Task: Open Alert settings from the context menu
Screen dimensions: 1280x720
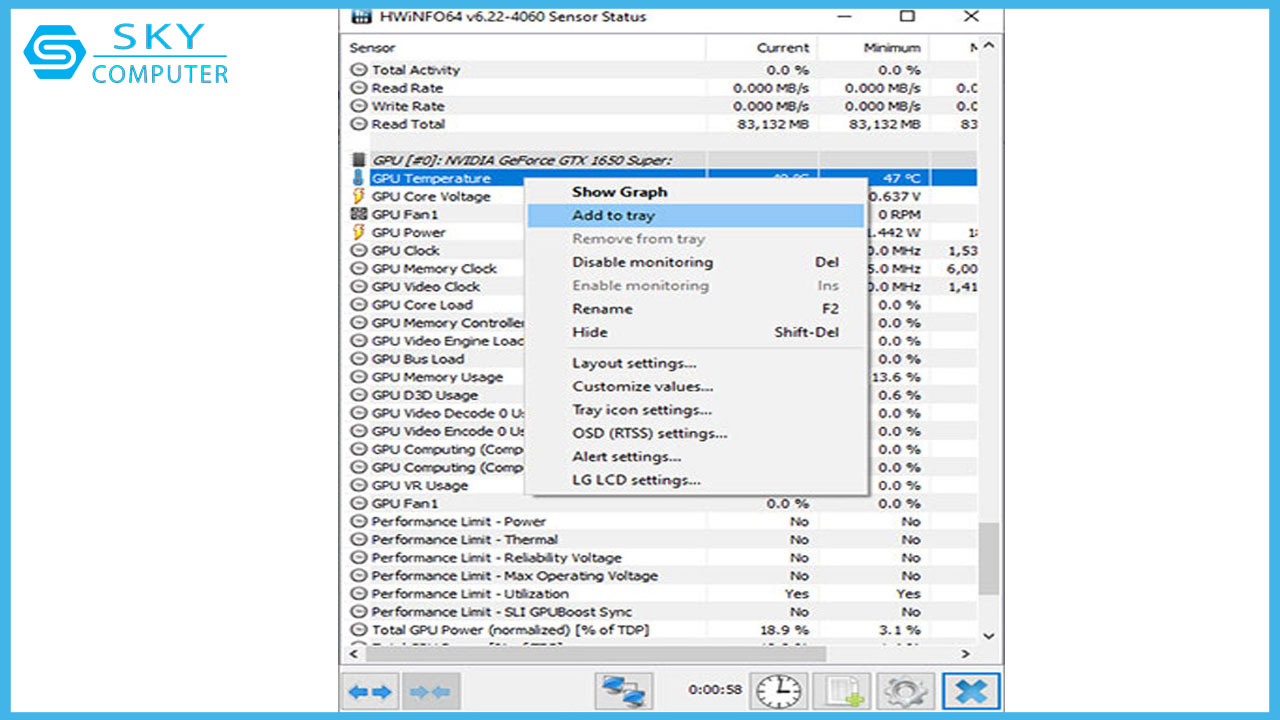Action: 626,457
